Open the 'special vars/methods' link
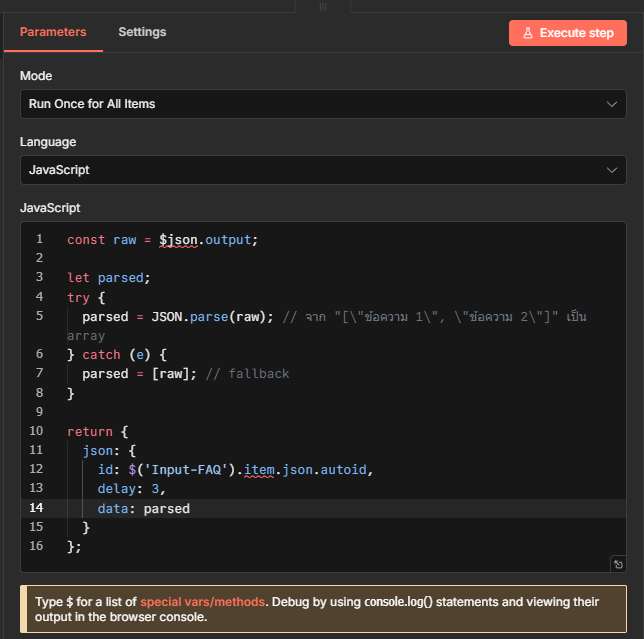Image resolution: width=644 pixels, height=639 pixels. pos(201,602)
